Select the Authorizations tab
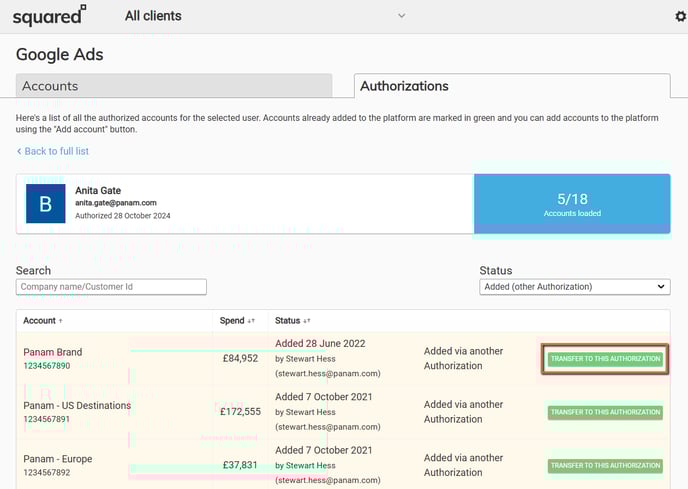The width and height of the screenshot is (688, 489). click(512, 86)
